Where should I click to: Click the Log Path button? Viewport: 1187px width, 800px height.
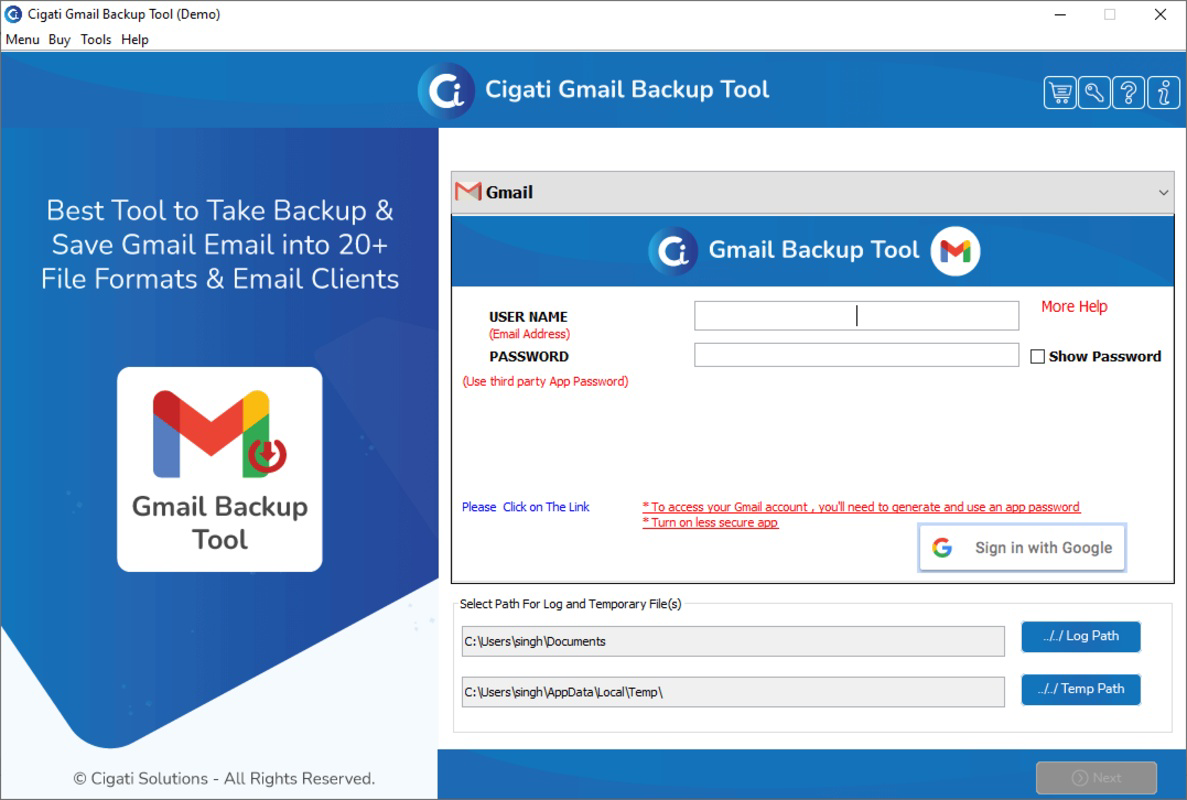pyautogui.click(x=1080, y=636)
